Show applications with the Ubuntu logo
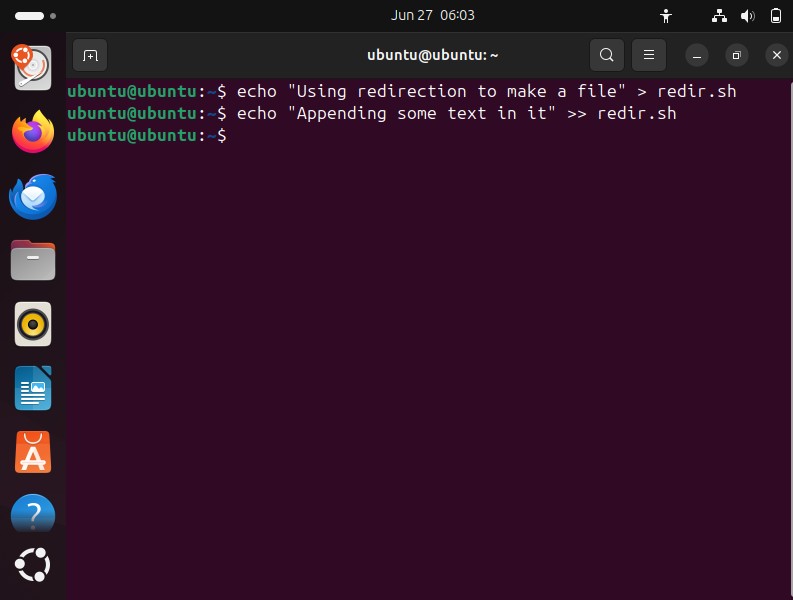 (33, 565)
